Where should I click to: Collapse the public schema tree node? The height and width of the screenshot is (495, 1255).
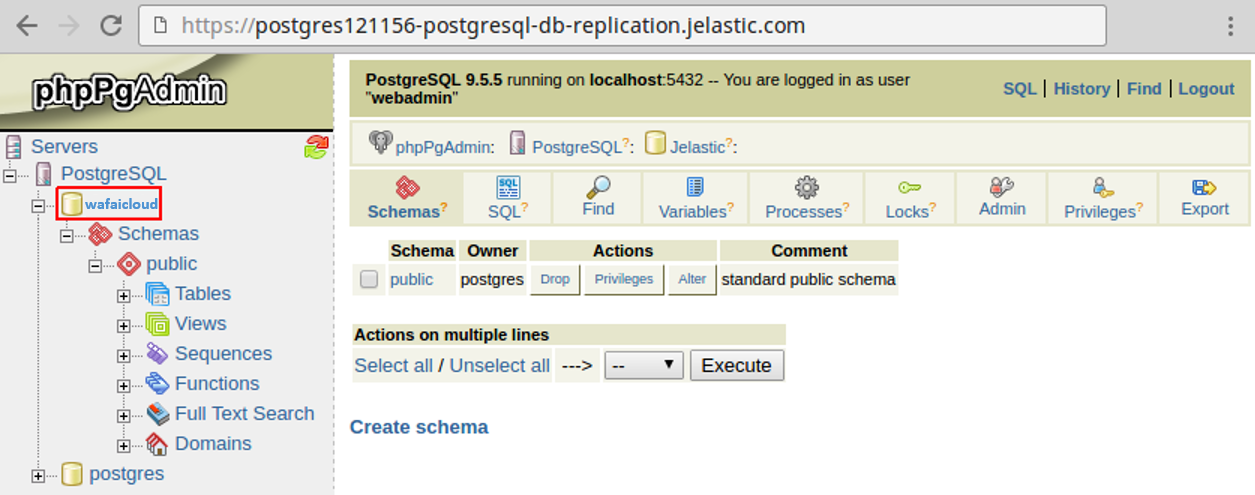pyautogui.click(x=95, y=266)
